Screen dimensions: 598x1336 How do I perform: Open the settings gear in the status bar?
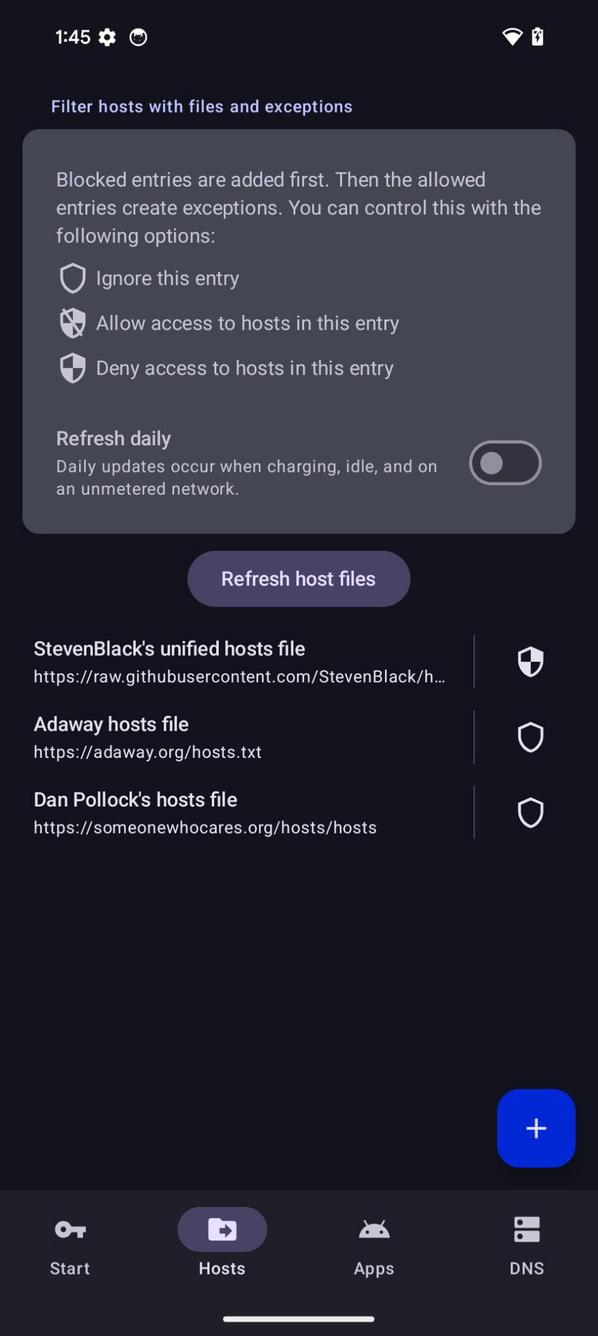tap(107, 37)
